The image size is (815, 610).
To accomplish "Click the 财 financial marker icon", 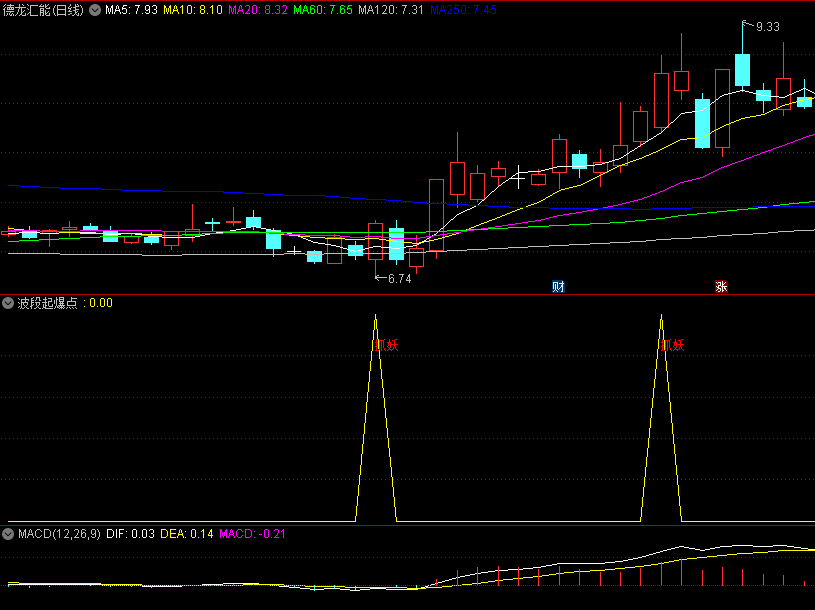I will [x=558, y=286].
